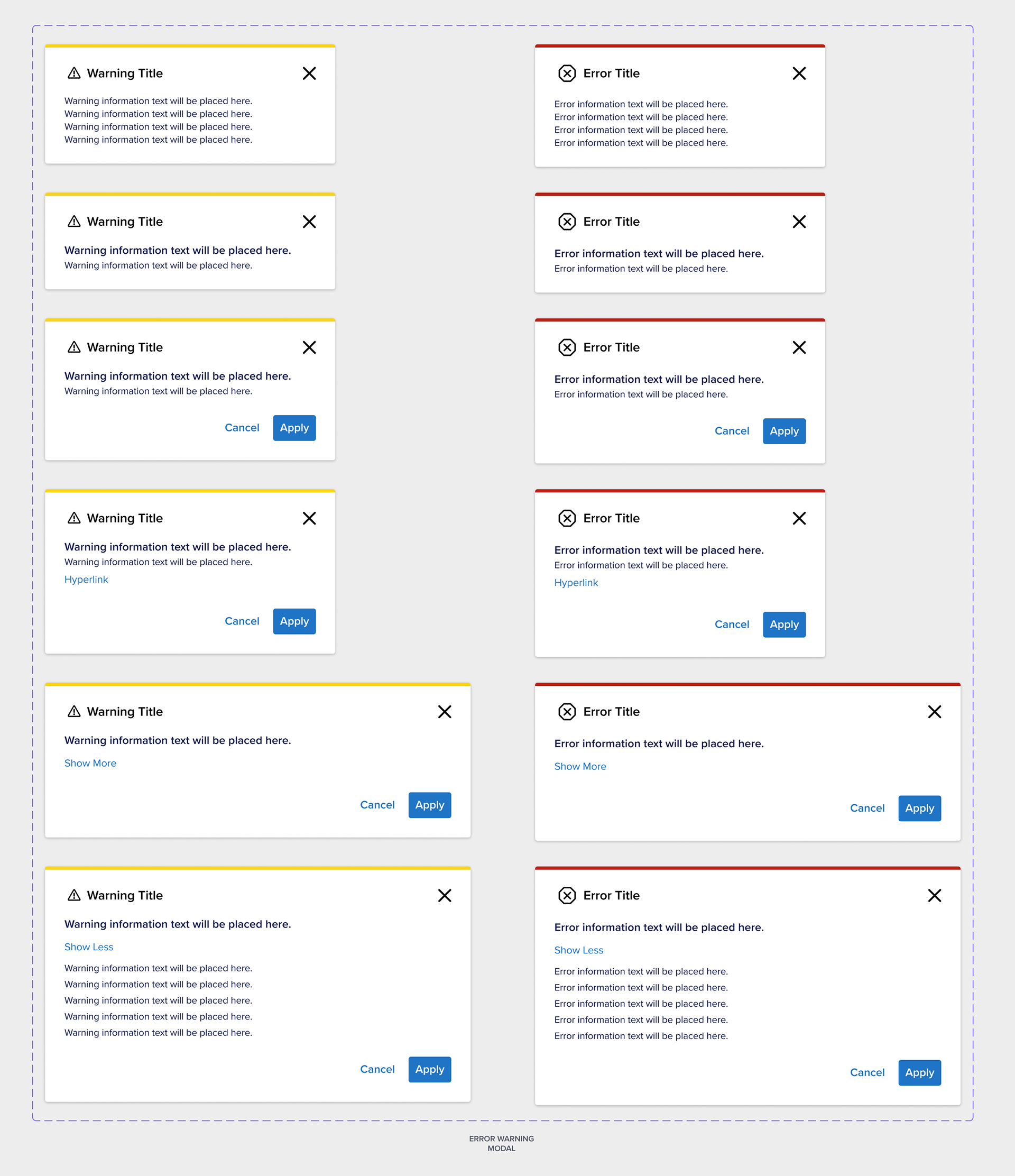
Task: Close the warning modal with buttons but no link
Action: coord(309,347)
